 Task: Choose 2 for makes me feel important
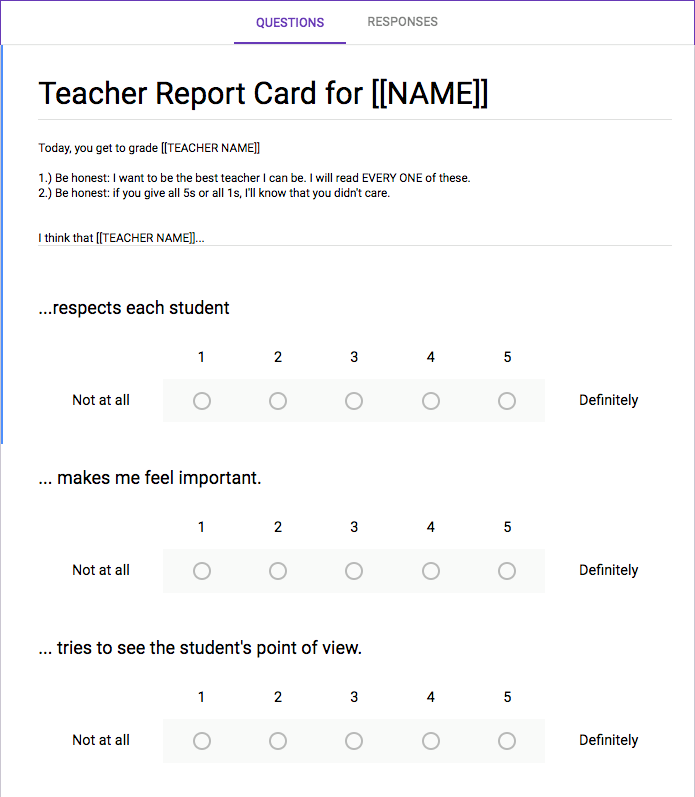[278, 571]
